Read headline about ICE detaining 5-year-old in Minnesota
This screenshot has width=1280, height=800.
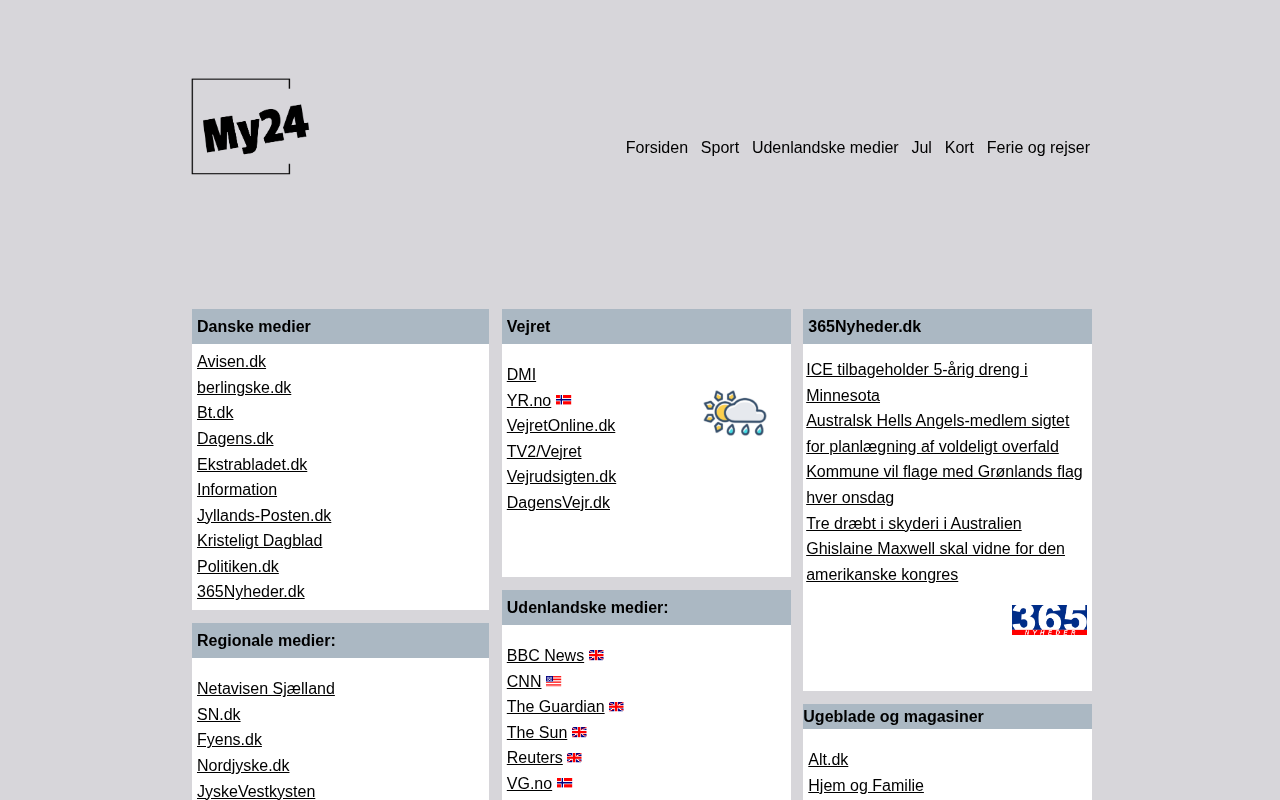[917, 382]
